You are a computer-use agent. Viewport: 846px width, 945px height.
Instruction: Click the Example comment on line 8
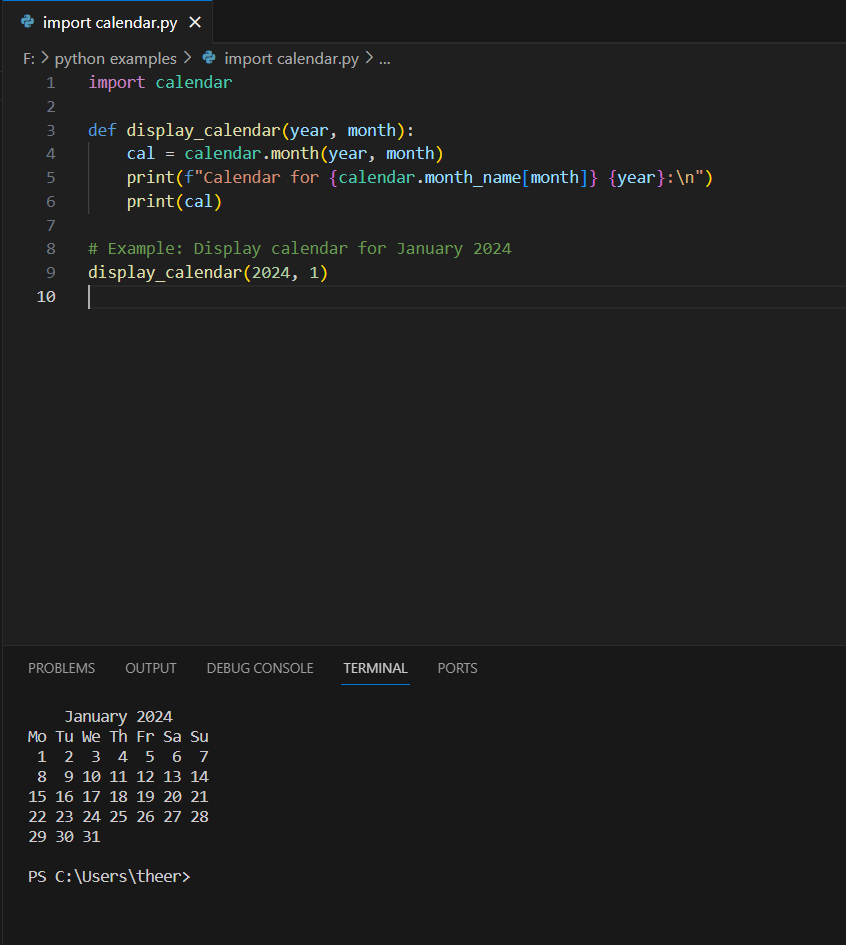(x=300, y=249)
